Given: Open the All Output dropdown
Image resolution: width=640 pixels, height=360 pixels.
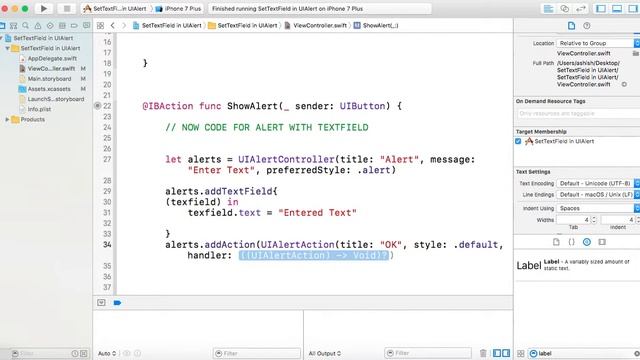Looking at the screenshot, I should point(324,353).
